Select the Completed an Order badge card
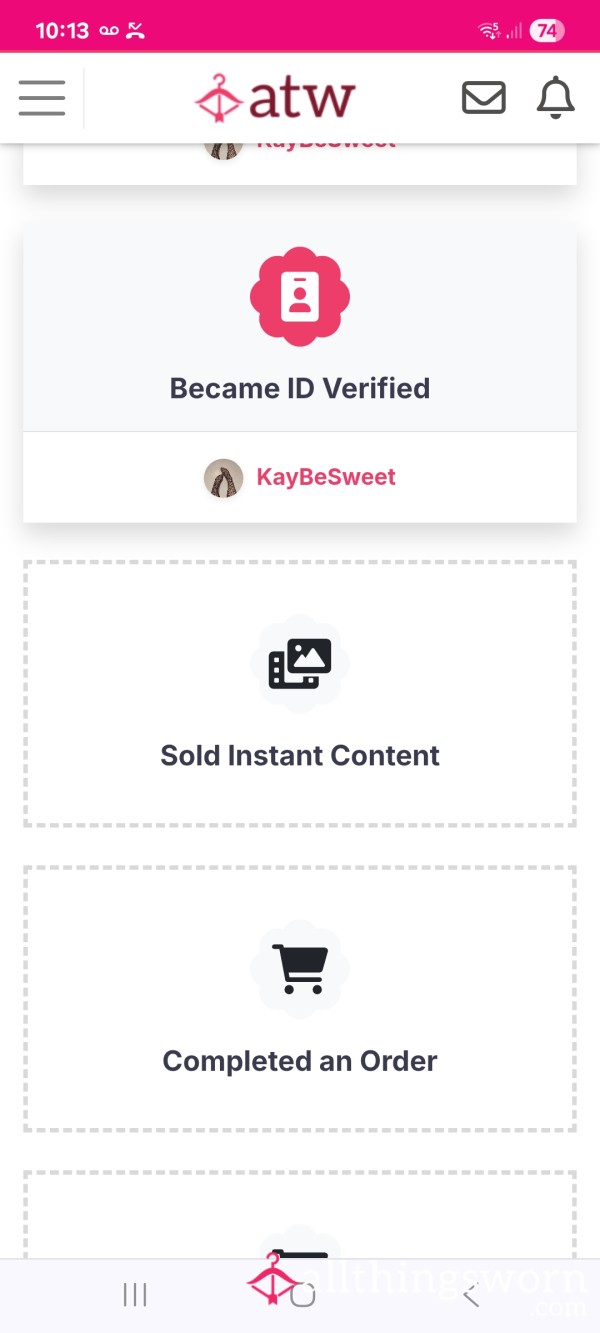The image size is (600, 1333). 300,999
